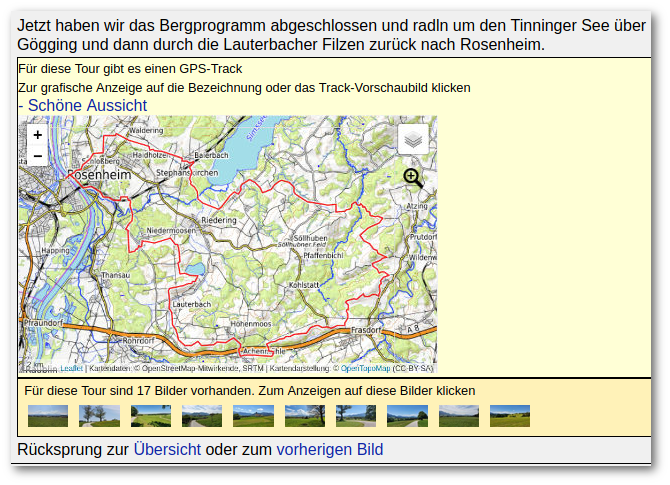Click the text 'Für diese Tour sind 17 Bilder vorhanden'

pos(139,391)
